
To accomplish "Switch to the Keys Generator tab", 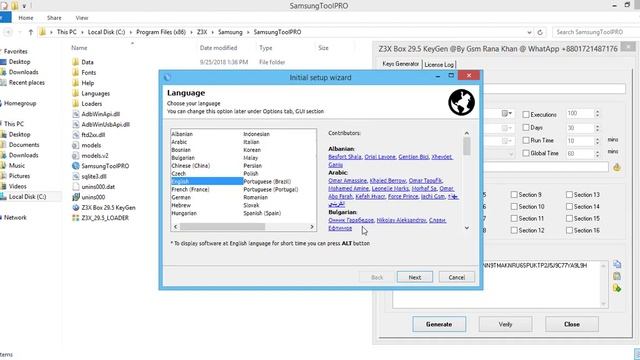I will click(x=400, y=64).
